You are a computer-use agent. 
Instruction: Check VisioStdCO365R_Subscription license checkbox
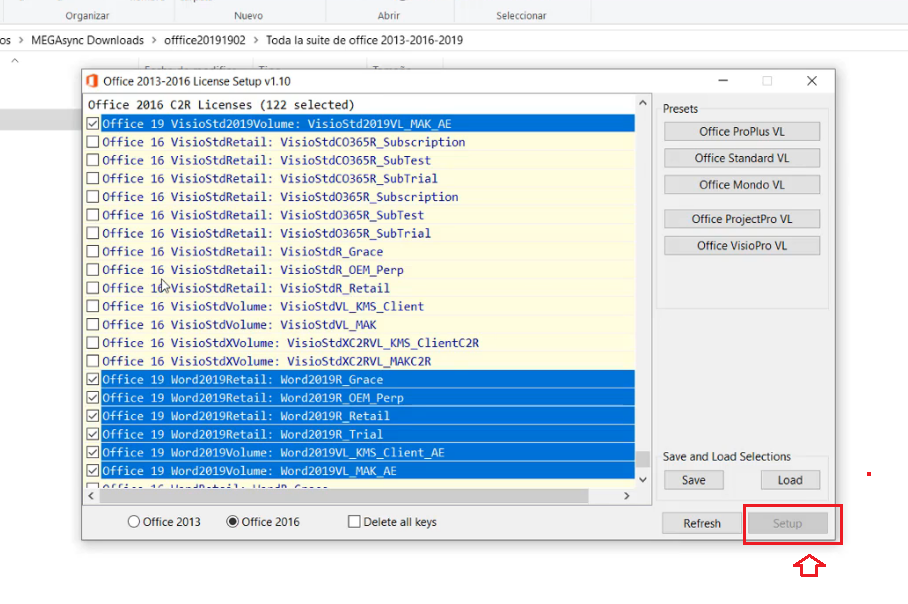(93, 142)
